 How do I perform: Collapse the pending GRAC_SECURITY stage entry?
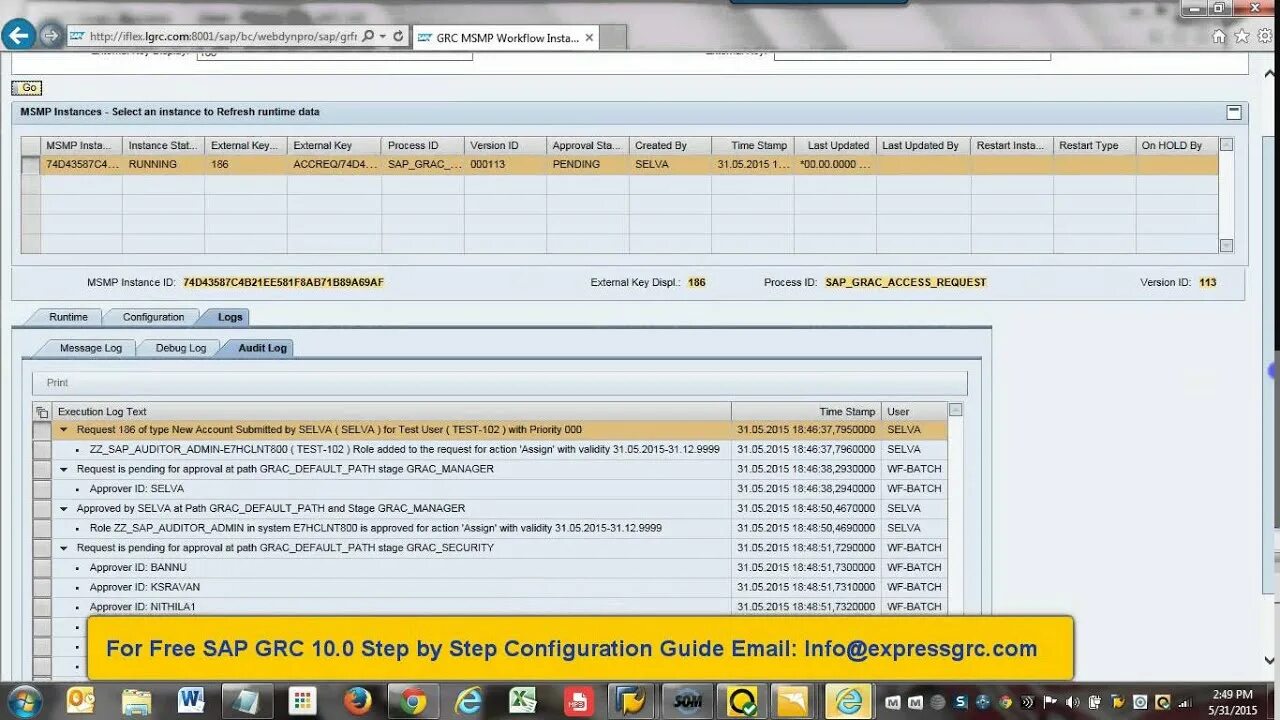point(64,548)
